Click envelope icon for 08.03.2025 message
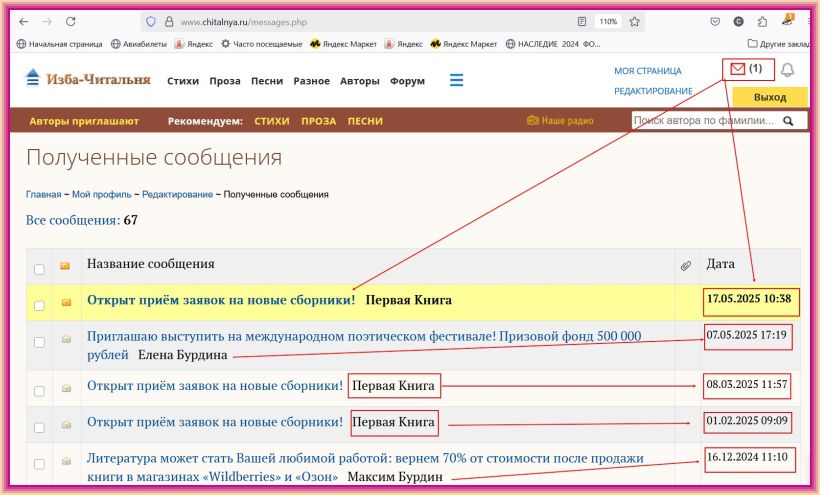Screen dimensions: 820x495 (x=66, y=388)
